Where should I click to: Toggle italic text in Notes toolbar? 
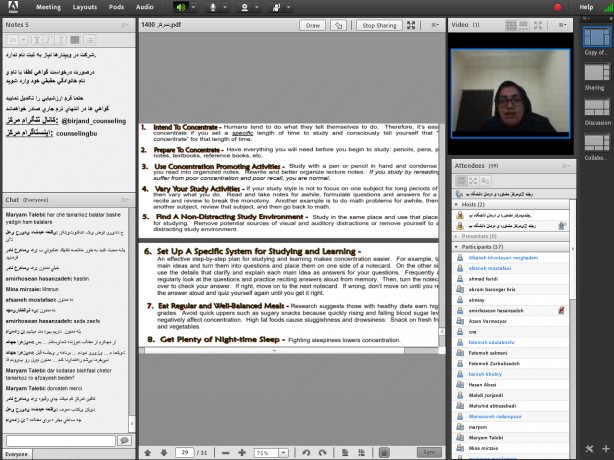pos(49,40)
